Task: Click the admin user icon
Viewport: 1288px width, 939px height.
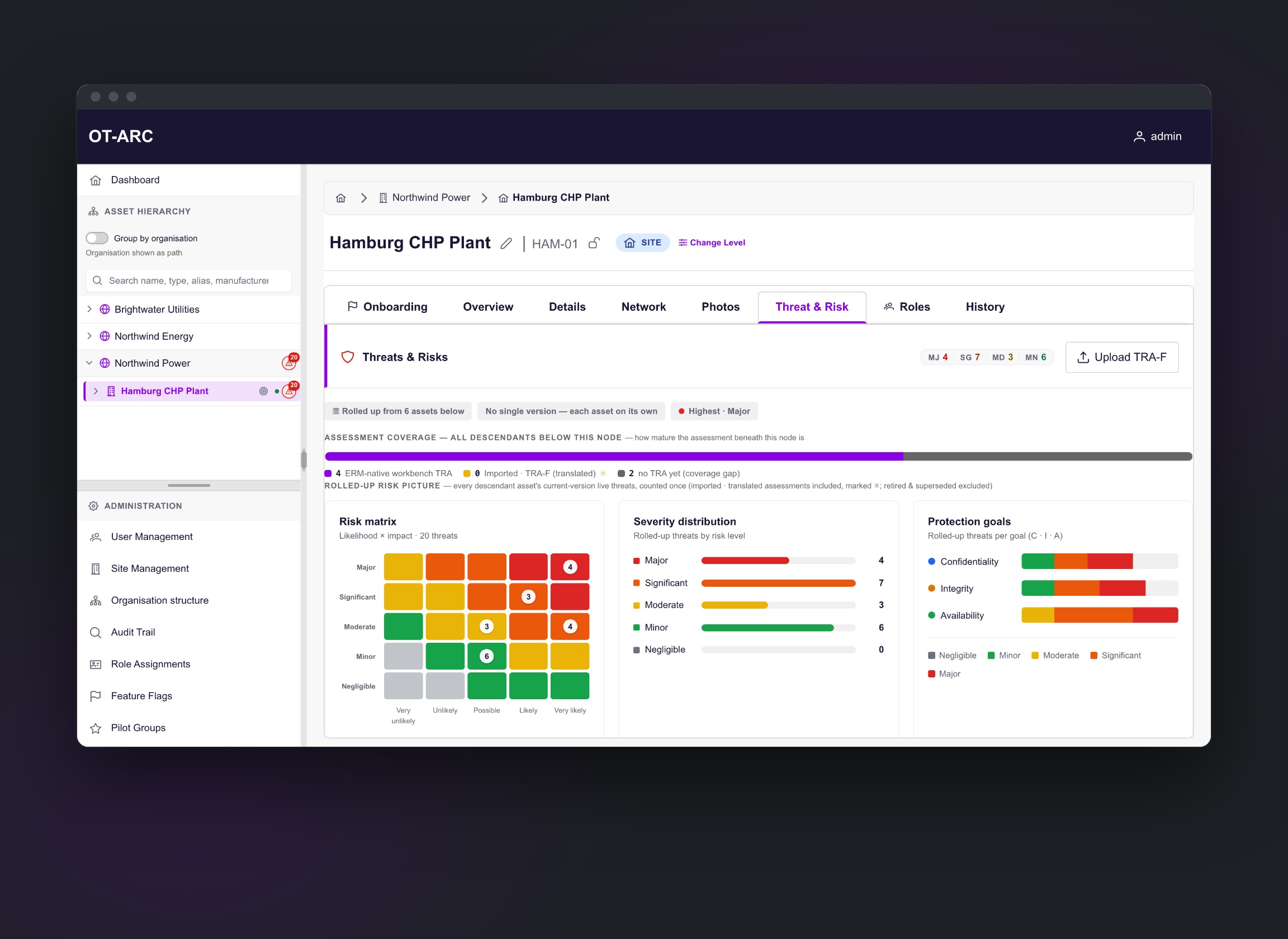Action: coord(1139,136)
